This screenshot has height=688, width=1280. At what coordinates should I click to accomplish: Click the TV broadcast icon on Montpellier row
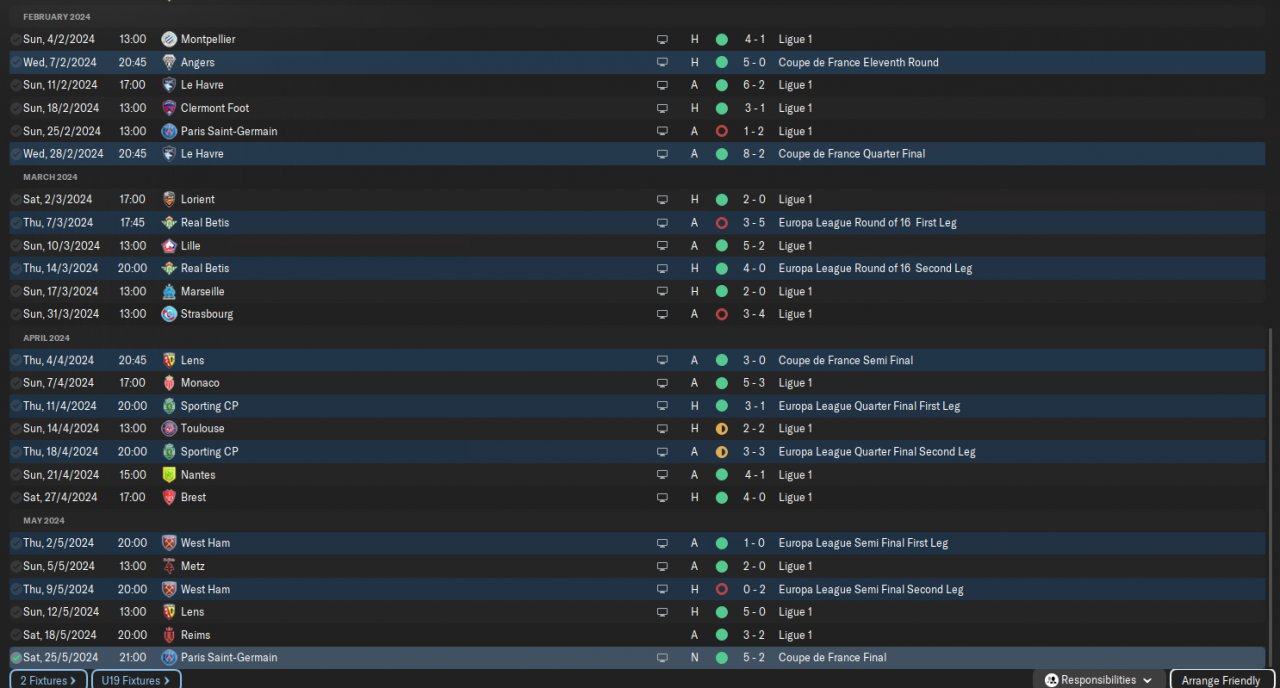661,39
